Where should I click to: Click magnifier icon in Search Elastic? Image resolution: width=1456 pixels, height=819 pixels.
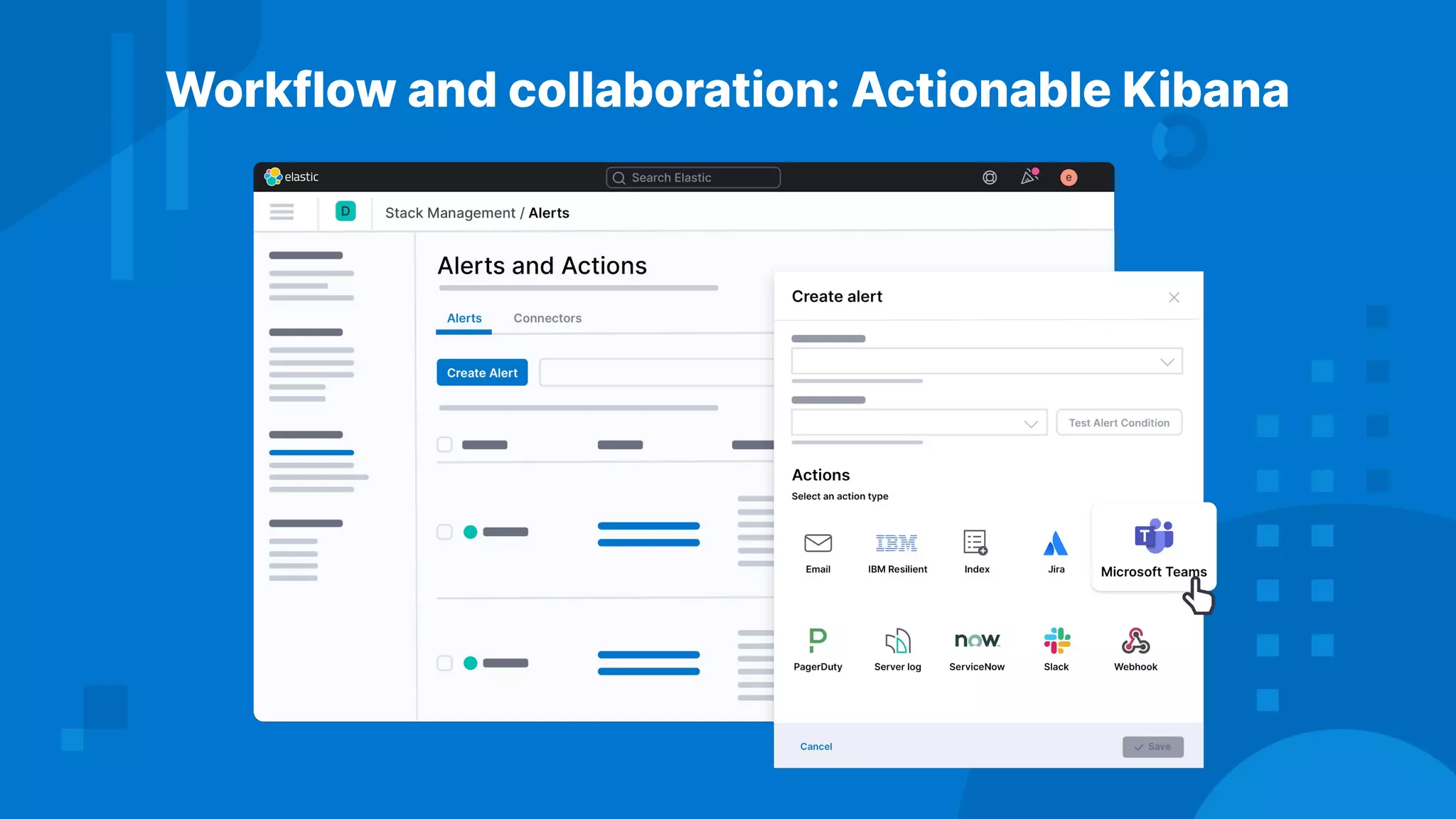[x=619, y=178]
